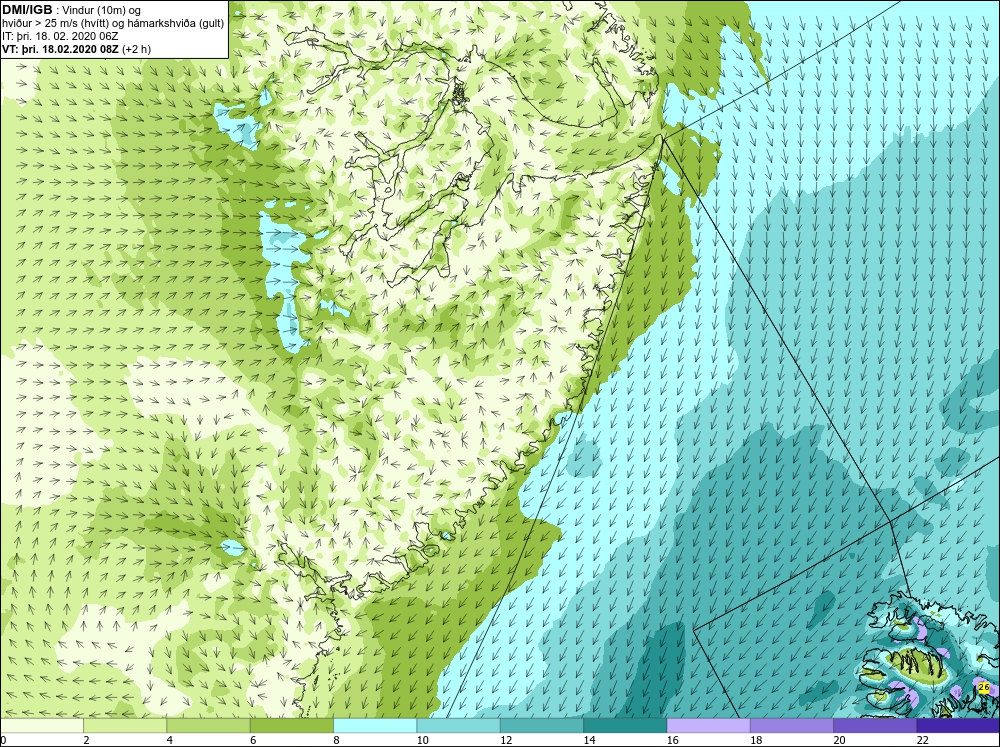1000x747 pixels.
Task: Click the yellow gust label showing 26
Action: (983, 688)
